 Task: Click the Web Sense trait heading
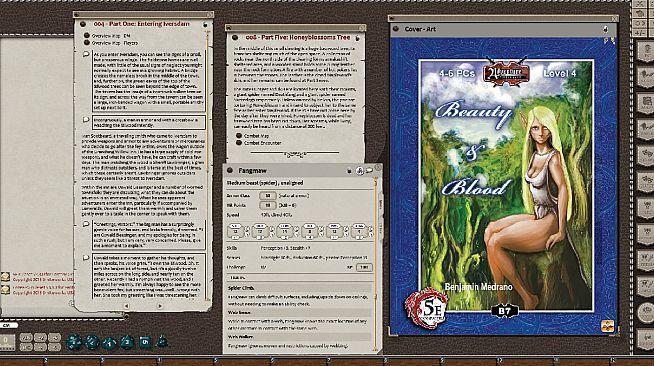coord(239,312)
